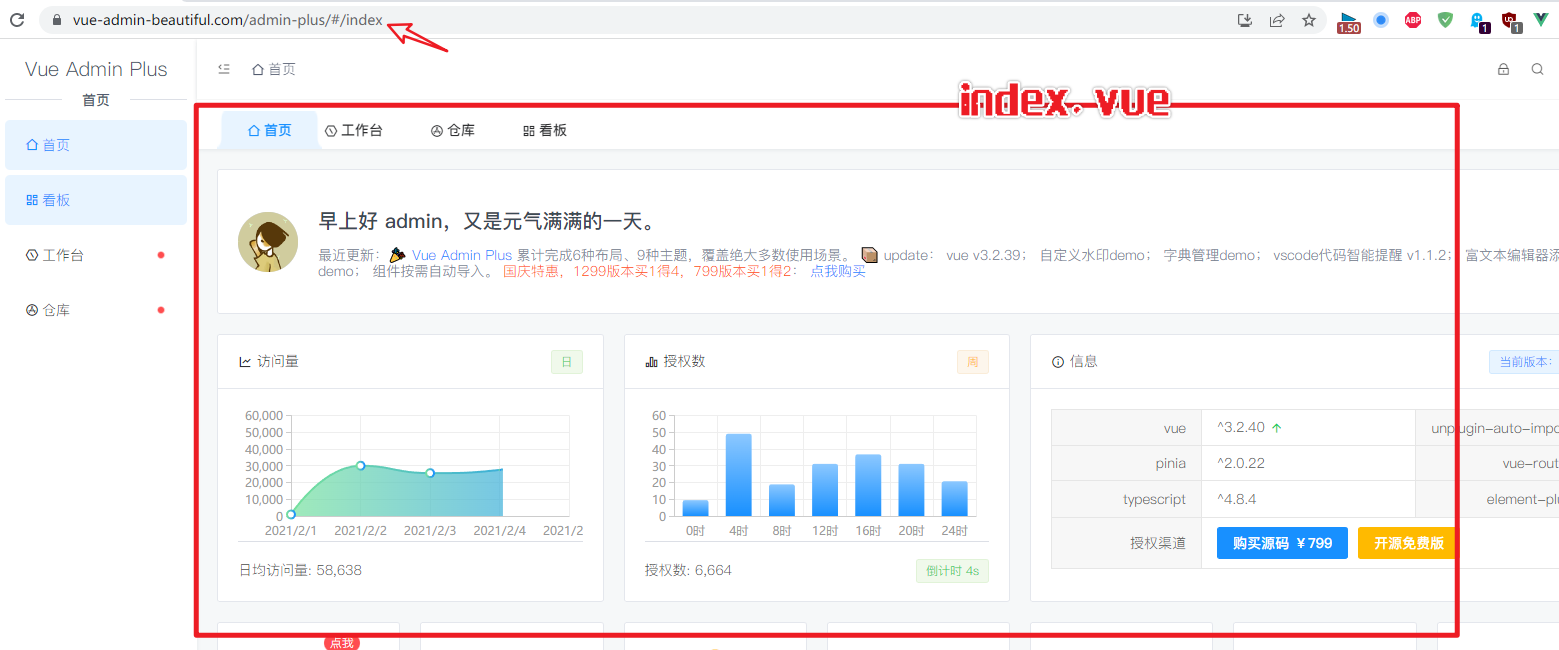The height and width of the screenshot is (650, 1559).
Task: Click the 开源免费版 button
Action: click(1409, 543)
